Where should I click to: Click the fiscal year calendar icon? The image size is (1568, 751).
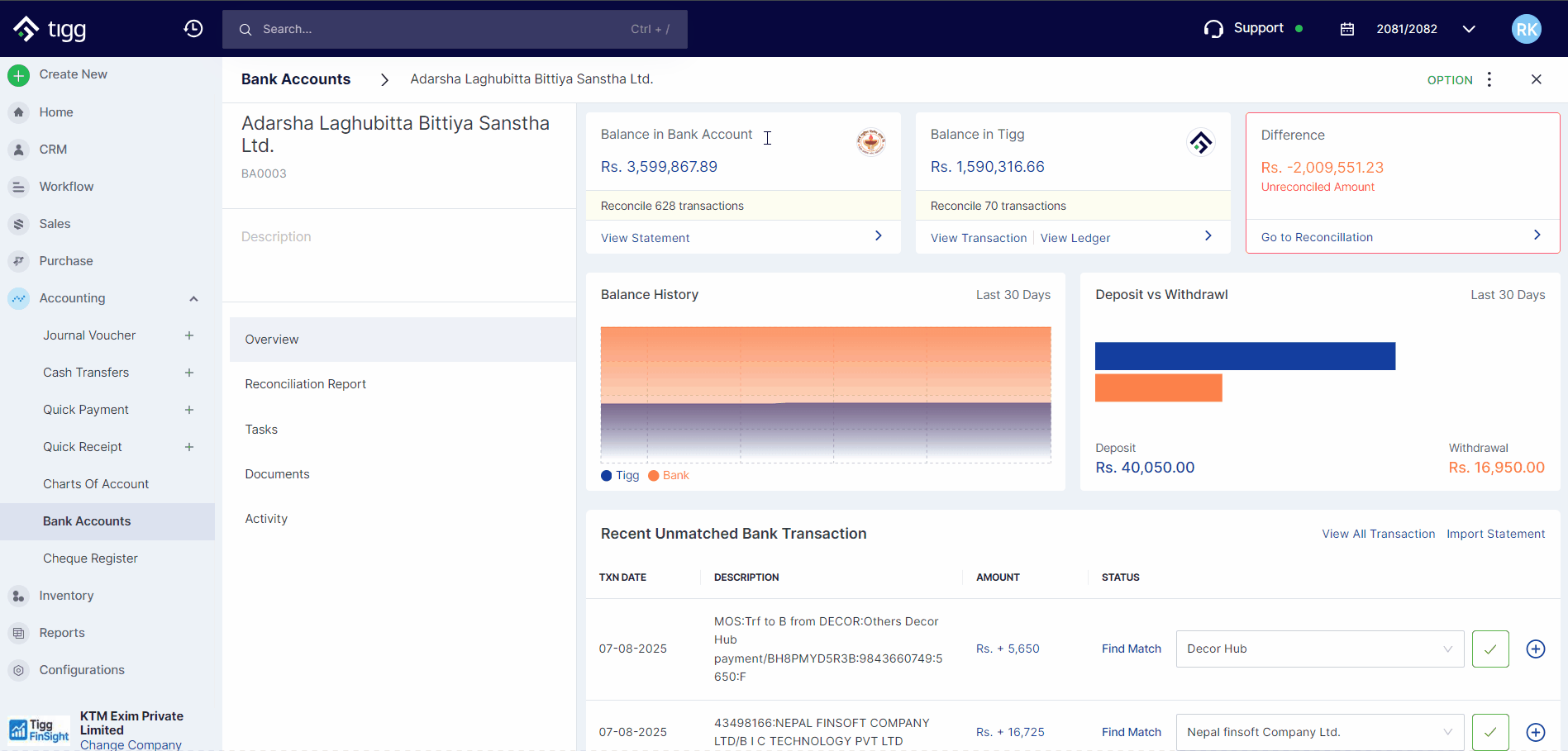pos(1347,29)
